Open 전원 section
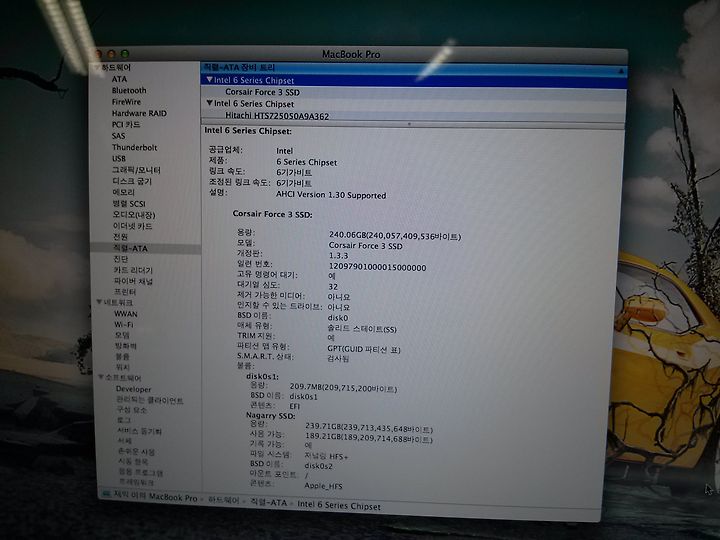Viewport: 720px width, 540px height. point(120,237)
